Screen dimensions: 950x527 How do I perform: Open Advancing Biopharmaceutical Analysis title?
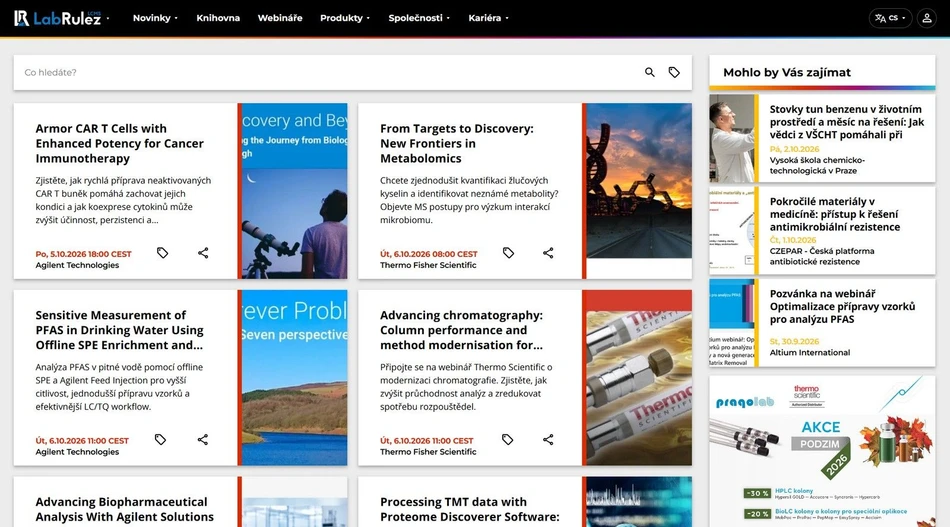click(124, 509)
